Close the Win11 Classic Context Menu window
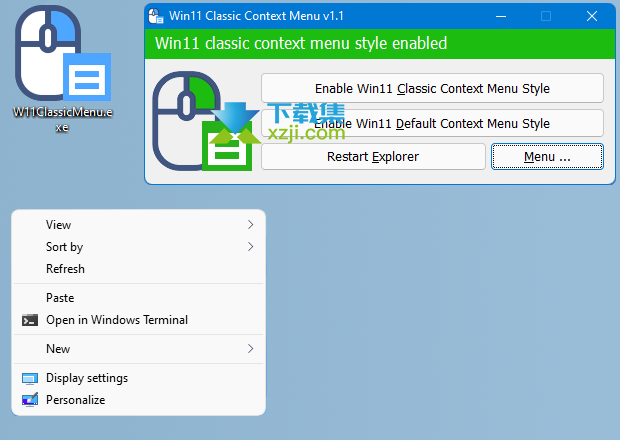The height and width of the screenshot is (440, 620). [x=592, y=16]
